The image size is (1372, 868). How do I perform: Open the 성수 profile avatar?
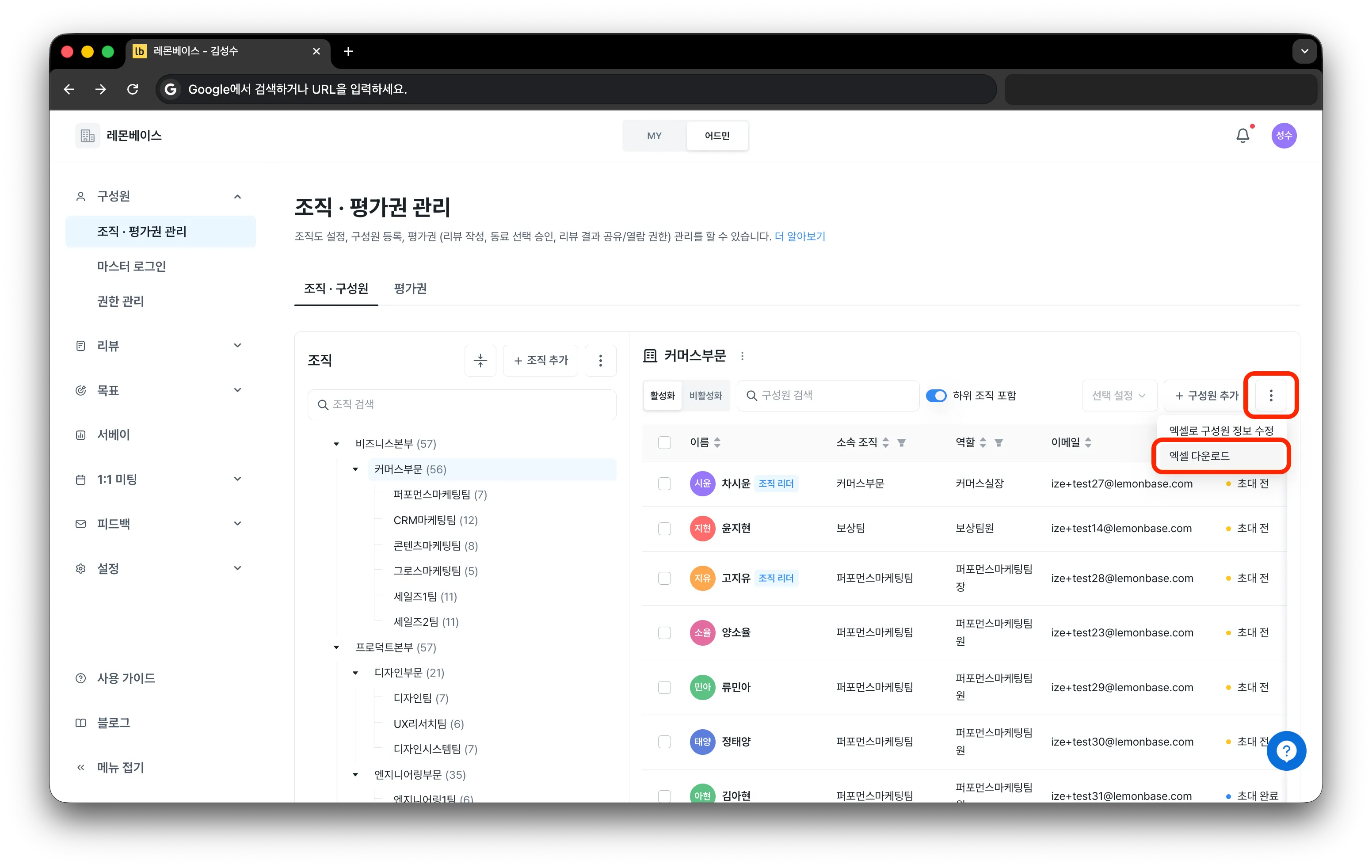[x=1284, y=136]
